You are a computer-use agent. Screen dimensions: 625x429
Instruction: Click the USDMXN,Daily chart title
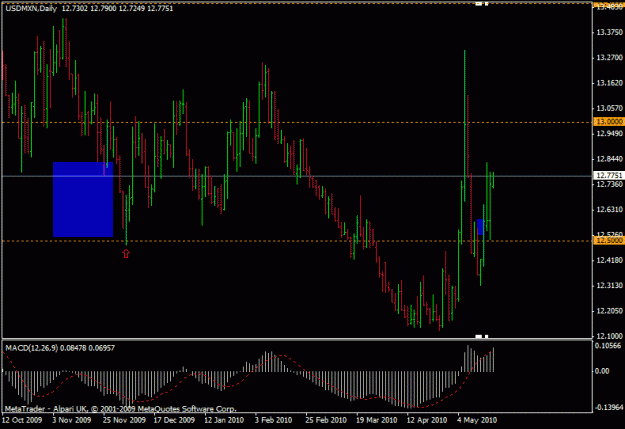click(x=31, y=8)
